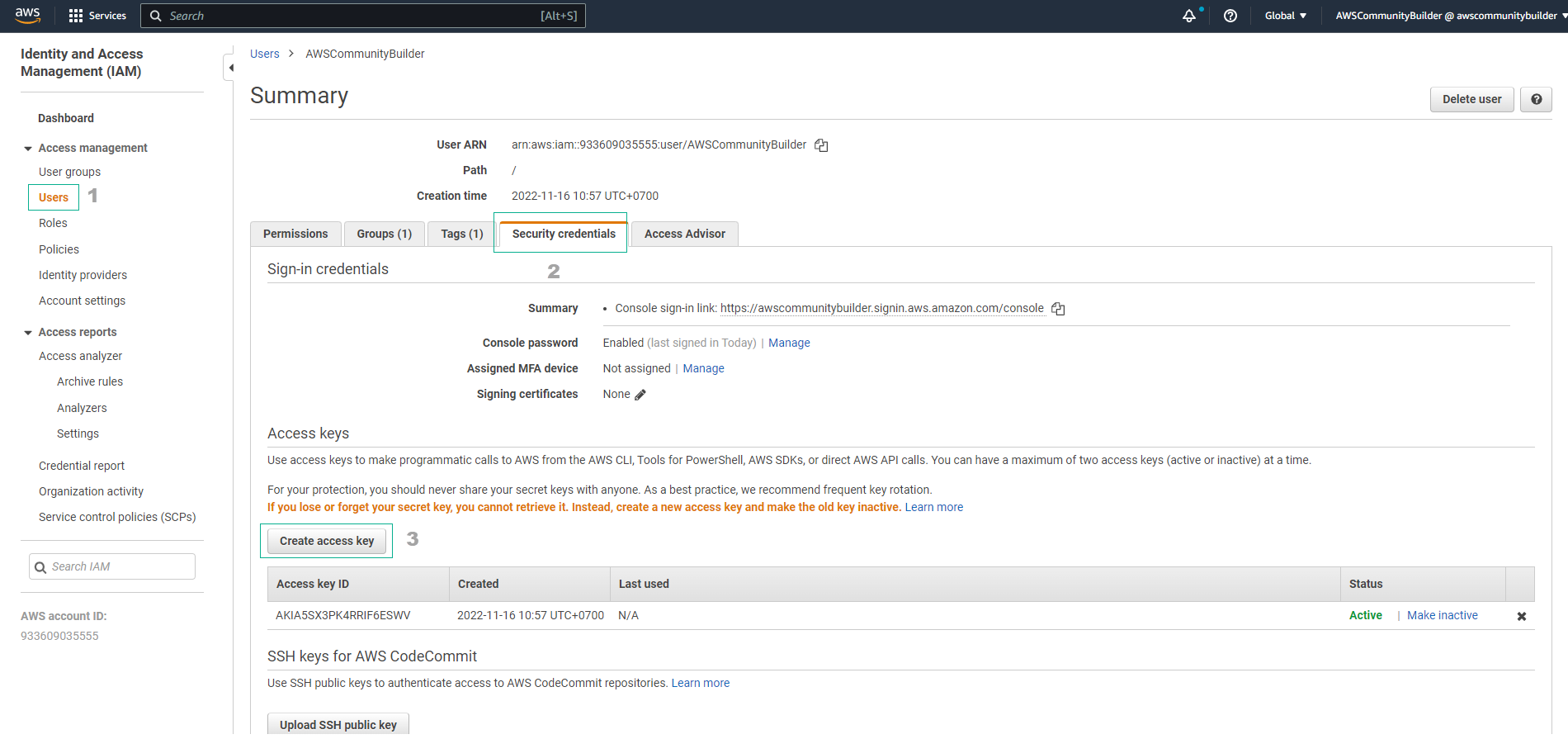Viewport: 1568px width, 739px height.
Task: Copy the console sign-in link
Action: 1058,309
